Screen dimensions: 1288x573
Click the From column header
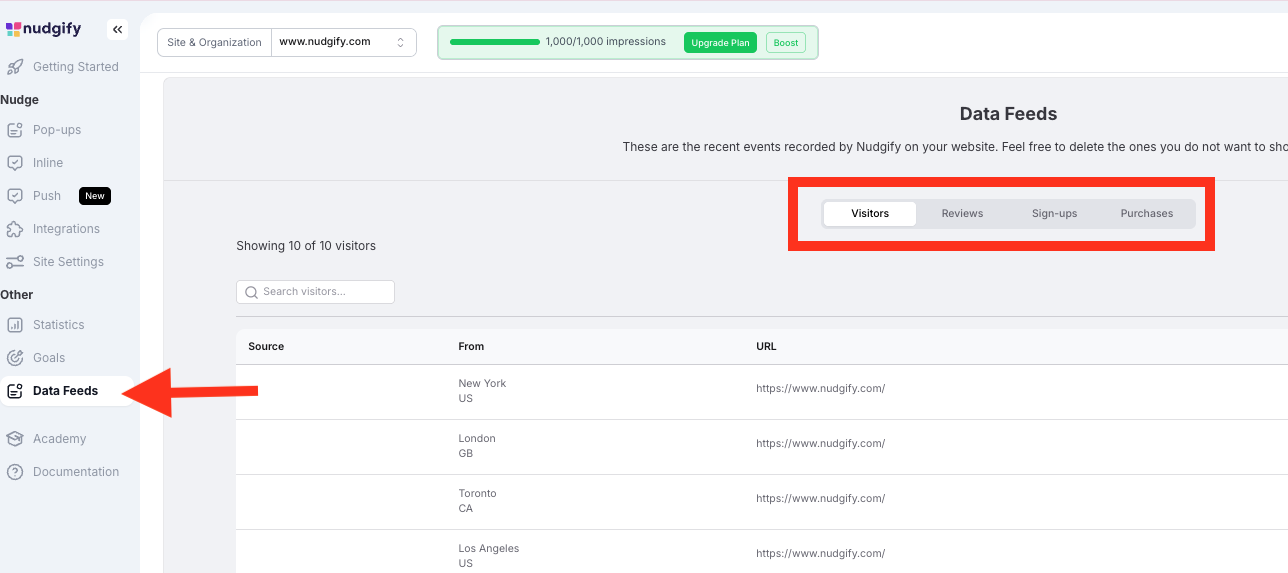(x=471, y=347)
